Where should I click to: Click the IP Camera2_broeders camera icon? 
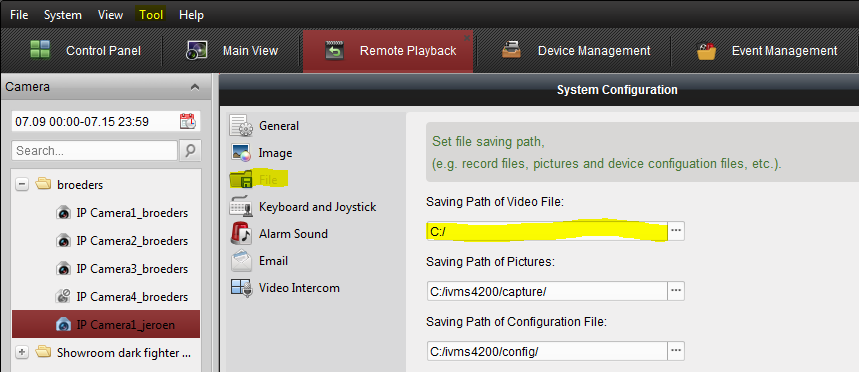(64, 241)
